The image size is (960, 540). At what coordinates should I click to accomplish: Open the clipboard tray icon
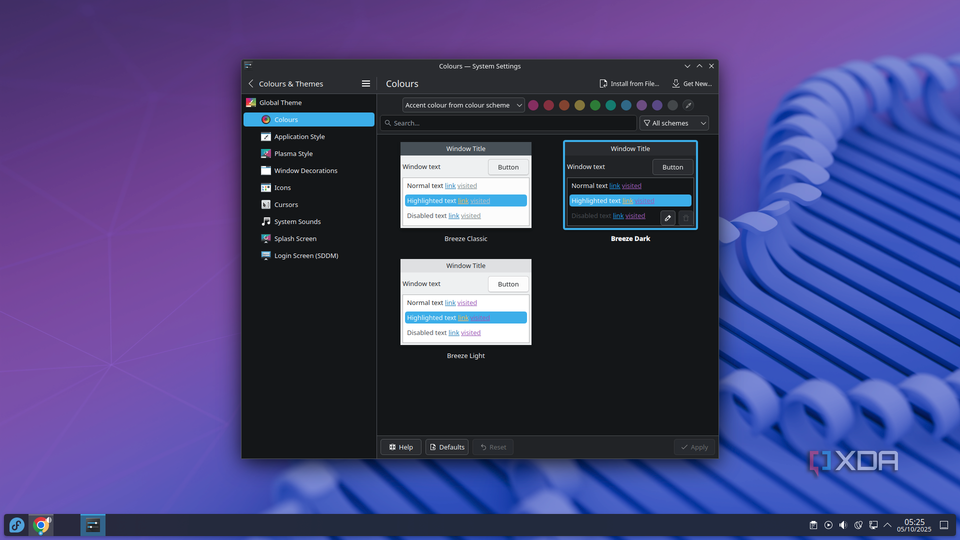pyautogui.click(x=813, y=525)
